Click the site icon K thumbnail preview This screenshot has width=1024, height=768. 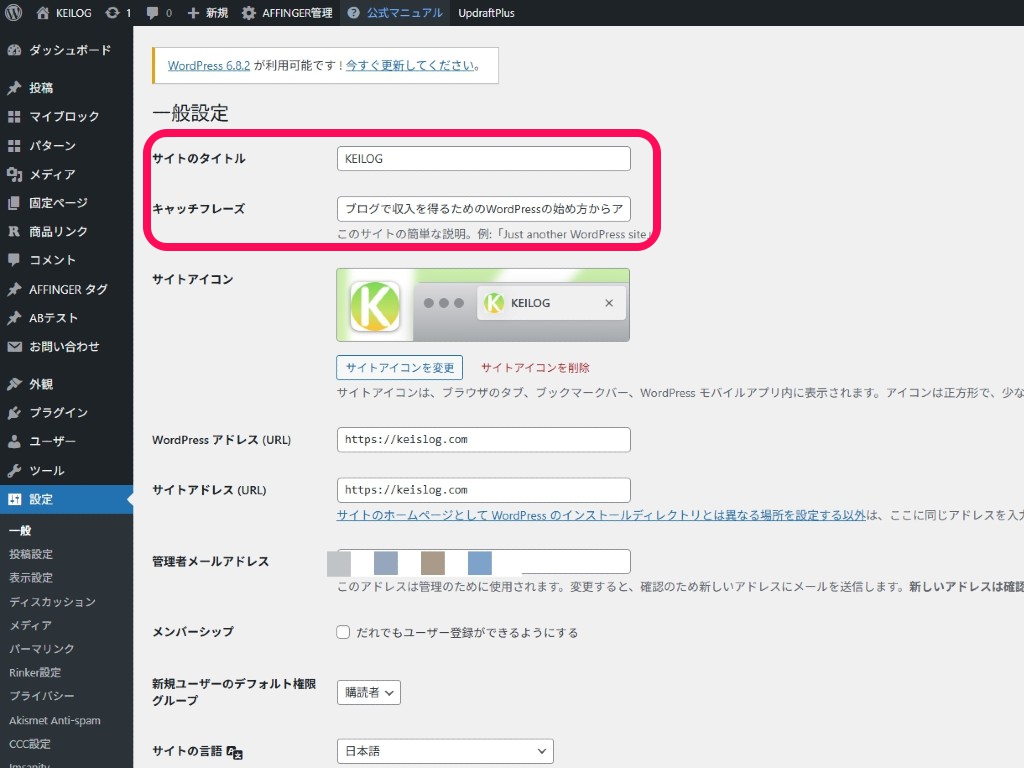click(375, 306)
